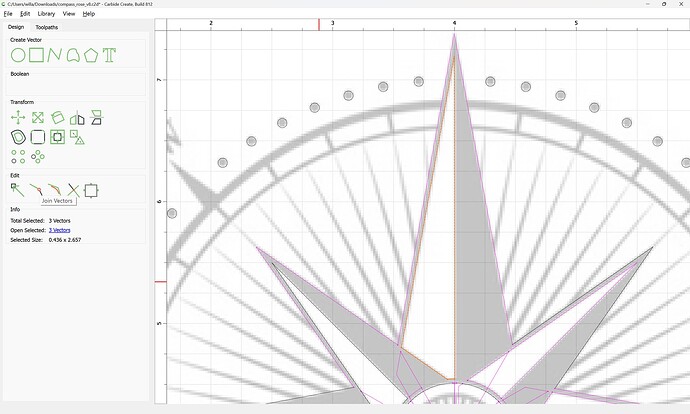Activate the Text tool
Viewport: 690px width, 414px height.
pos(109,55)
